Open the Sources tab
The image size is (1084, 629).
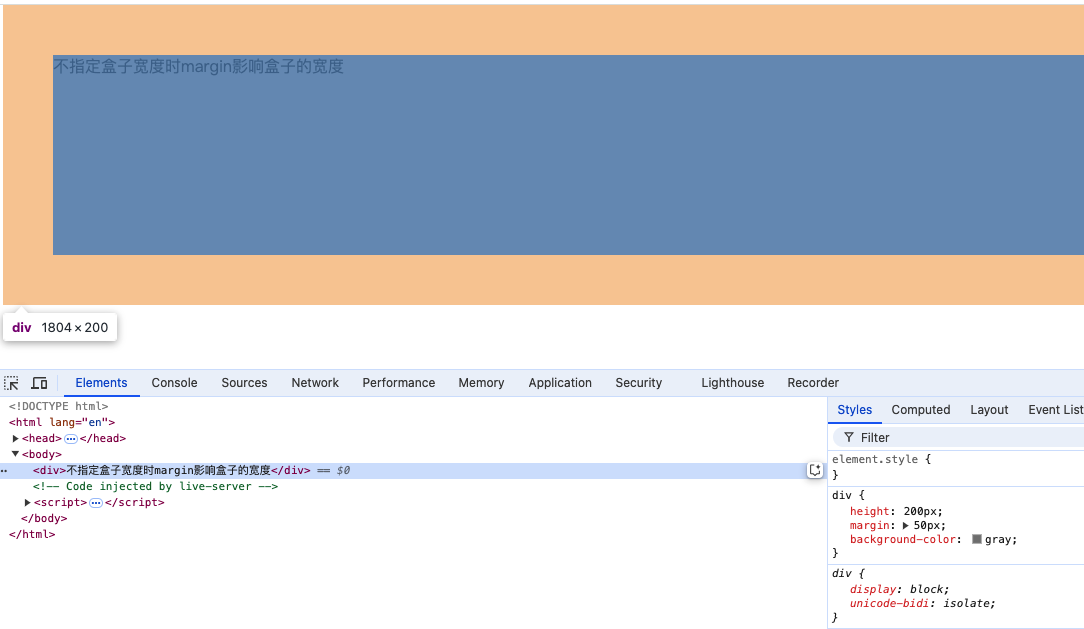click(x=244, y=383)
